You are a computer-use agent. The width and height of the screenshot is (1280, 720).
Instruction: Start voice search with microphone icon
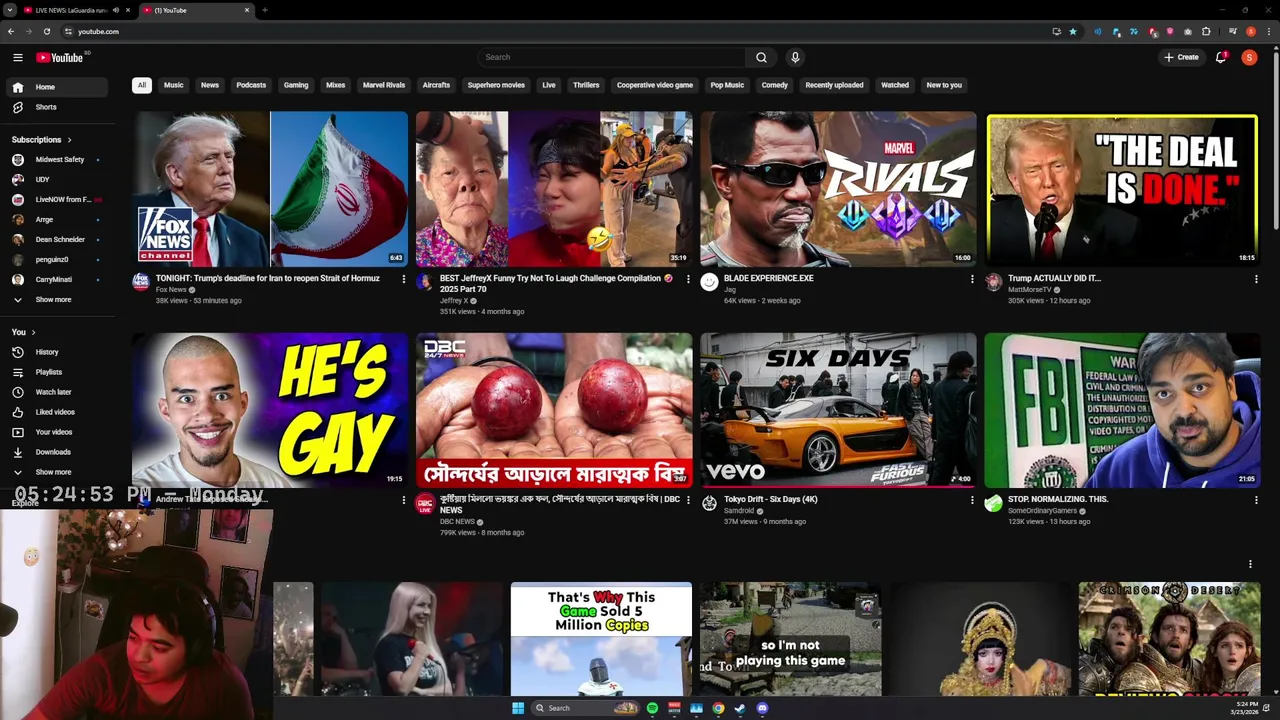pyautogui.click(x=795, y=57)
